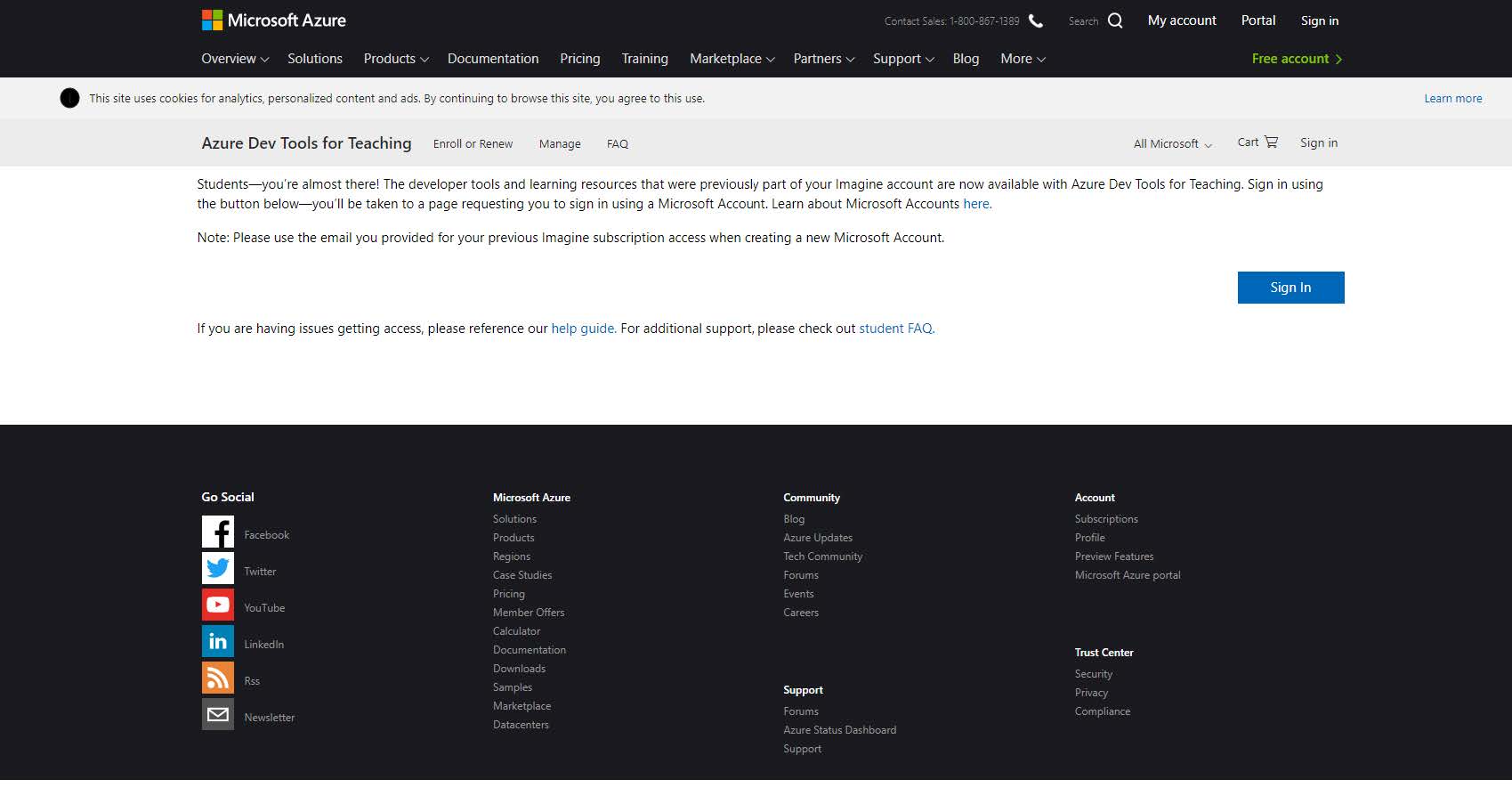
Task: Click the Contact Sales phone icon
Action: (x=1036, y=20)
